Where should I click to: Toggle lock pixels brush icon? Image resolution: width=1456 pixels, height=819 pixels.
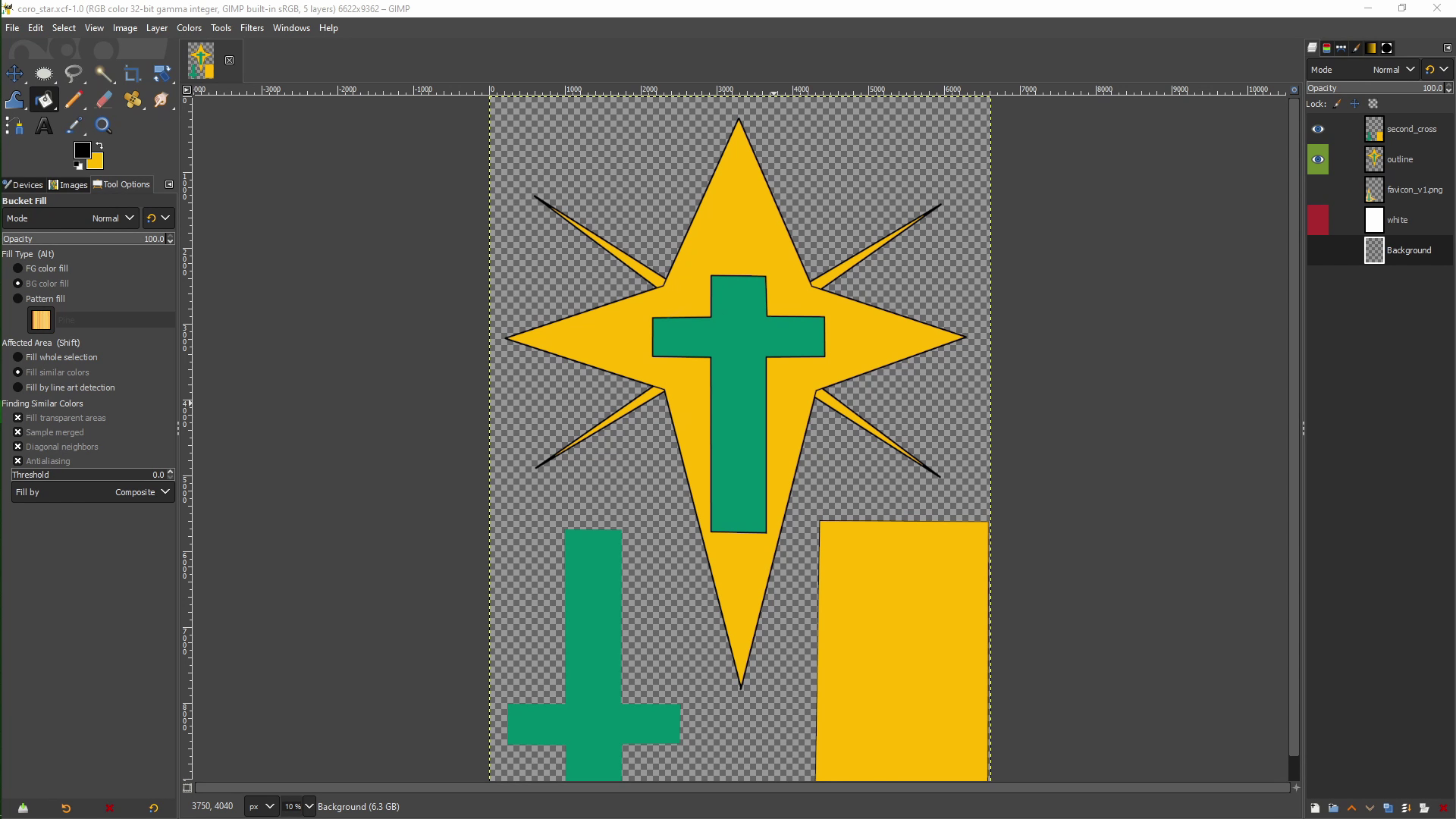point(1337,104)
